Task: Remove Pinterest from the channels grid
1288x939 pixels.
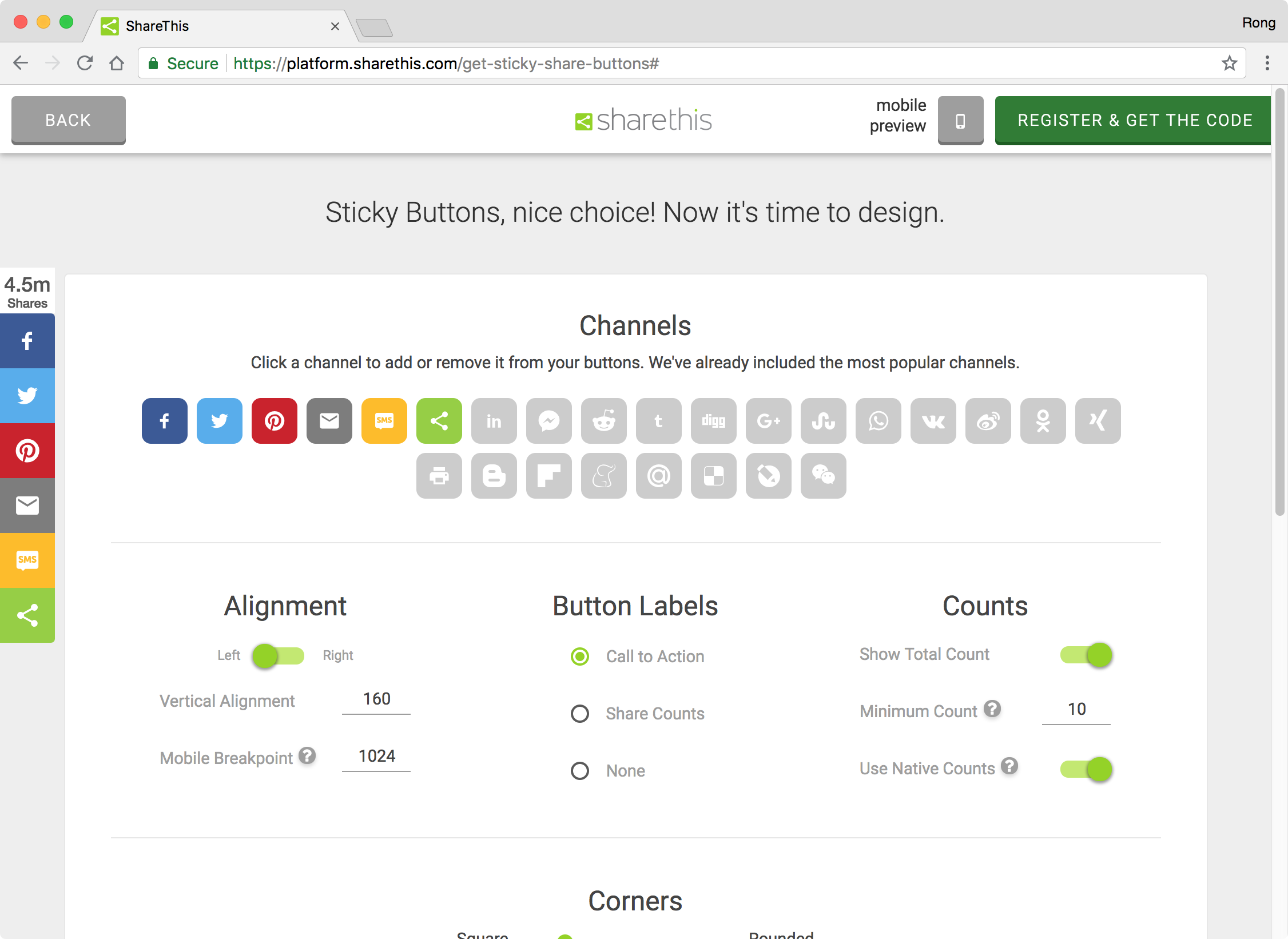Action: (275, 421)
